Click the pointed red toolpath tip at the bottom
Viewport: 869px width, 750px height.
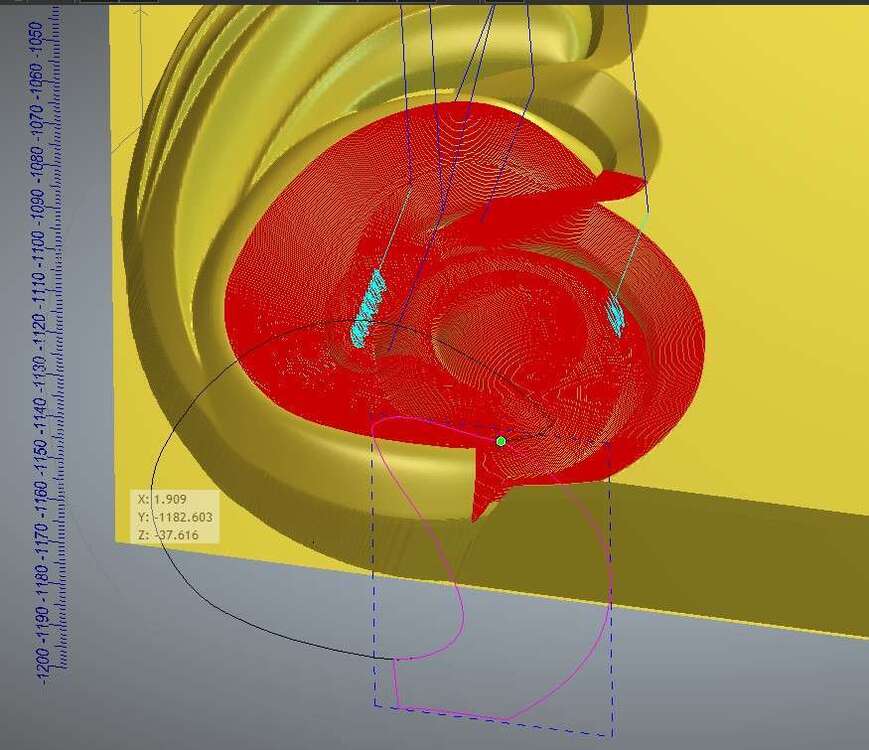pos(477,517)
